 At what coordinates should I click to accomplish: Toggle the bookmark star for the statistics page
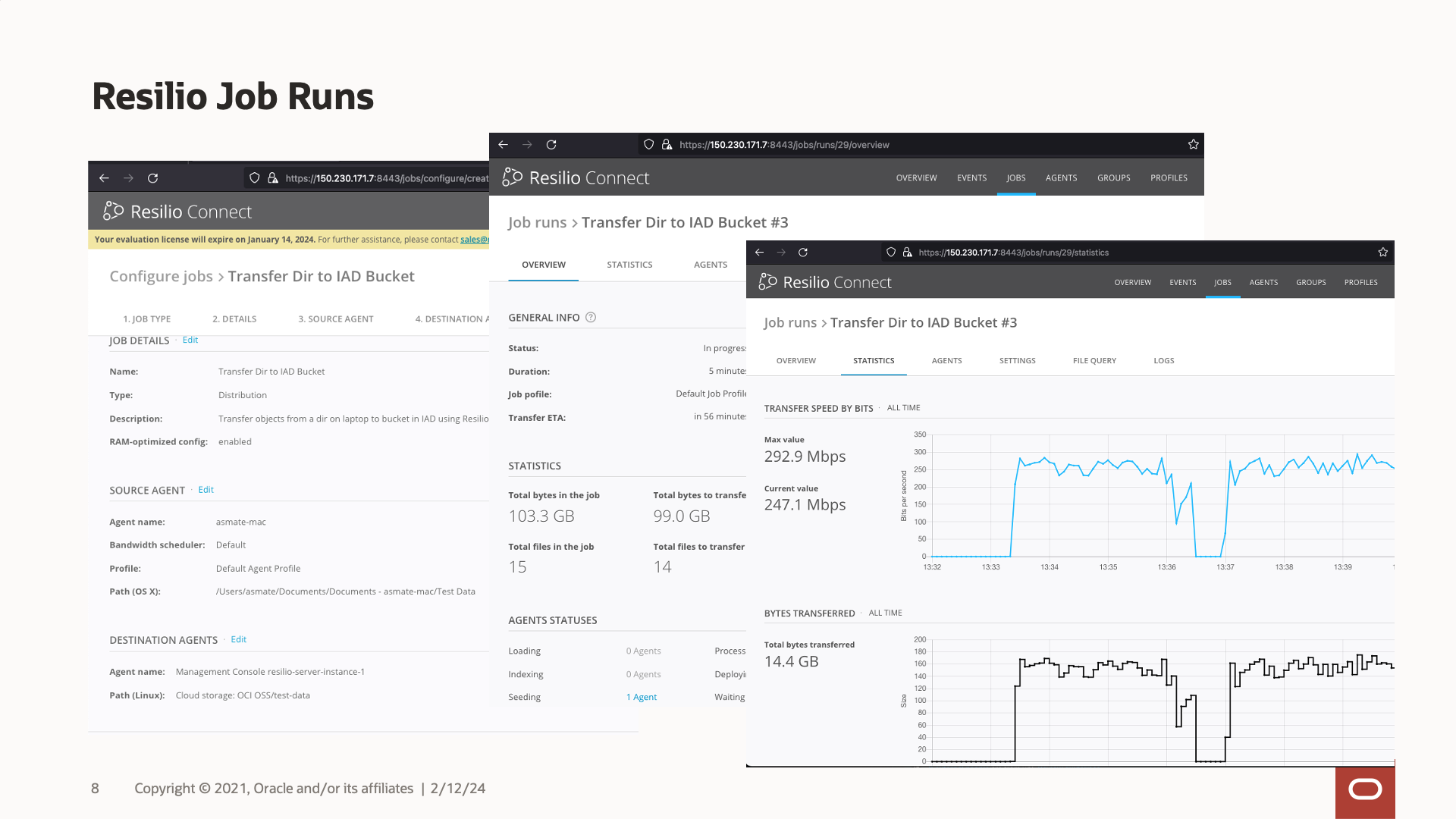coord(1382,253)
